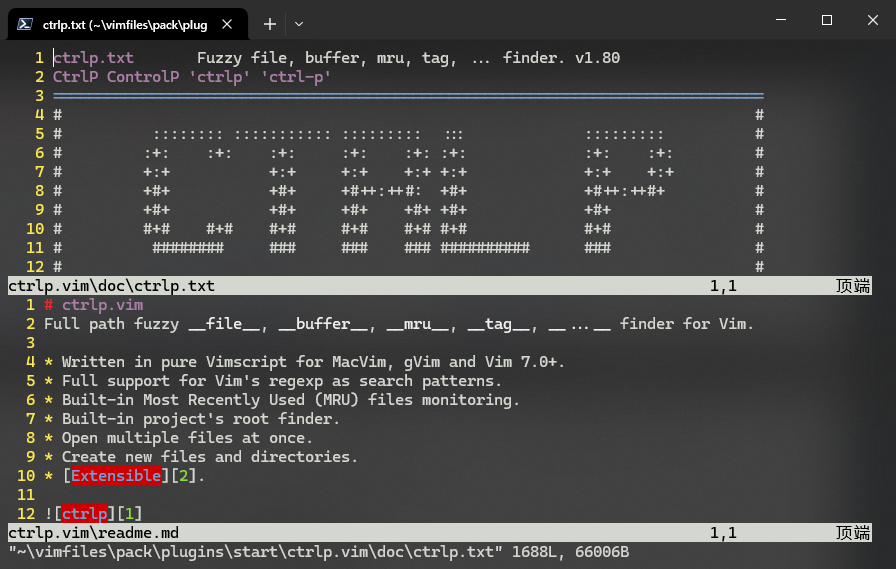Viewport: 896px width, 569px height.
Task: Click the '+#++:++#:' ASCII art on line 8
Action: click(x=381, y=191)
